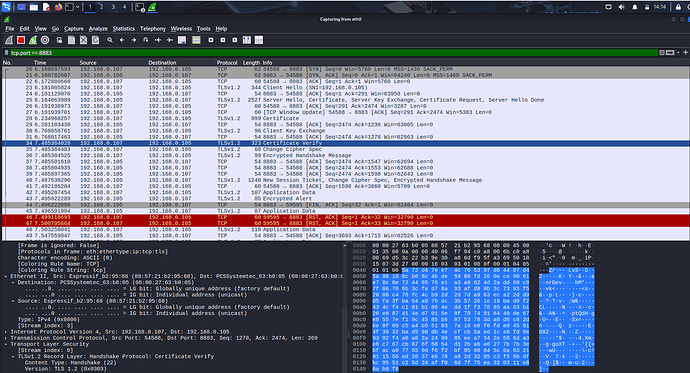The width and height of the screenshot is (690, 373).
Task: Jump to the last packet
Action: 170,40
